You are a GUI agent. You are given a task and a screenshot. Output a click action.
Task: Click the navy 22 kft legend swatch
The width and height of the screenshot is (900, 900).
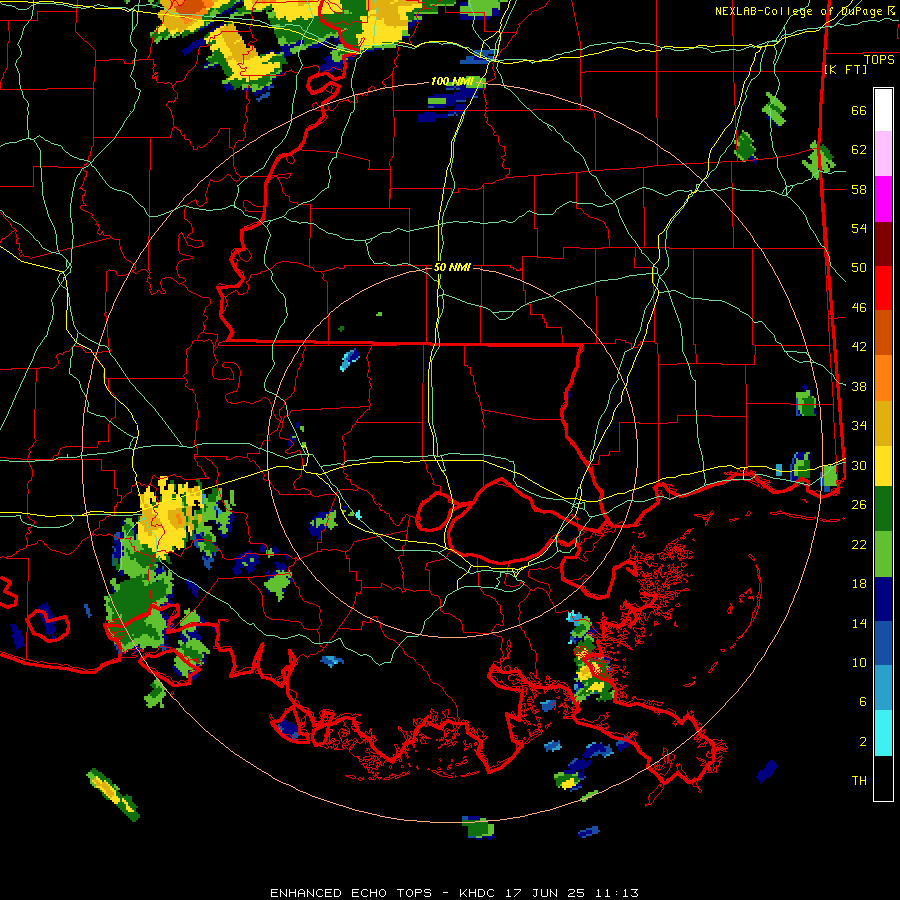click(883, 599)
